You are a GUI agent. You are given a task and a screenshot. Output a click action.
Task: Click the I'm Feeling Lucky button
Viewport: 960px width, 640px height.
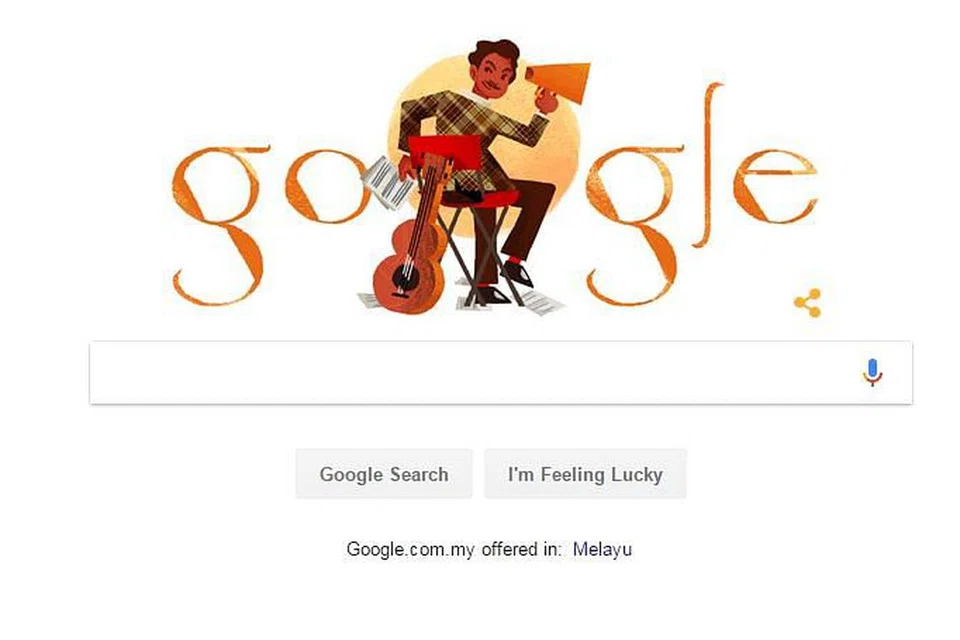click(x=585, y=474)
